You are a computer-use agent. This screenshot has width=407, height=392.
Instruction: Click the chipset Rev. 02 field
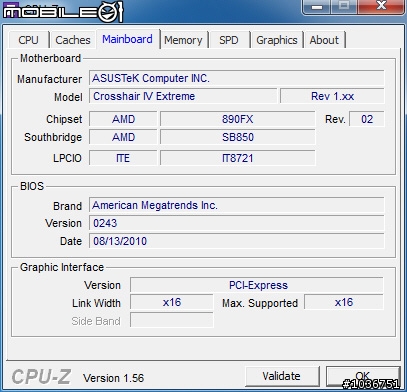coord(367,119)
